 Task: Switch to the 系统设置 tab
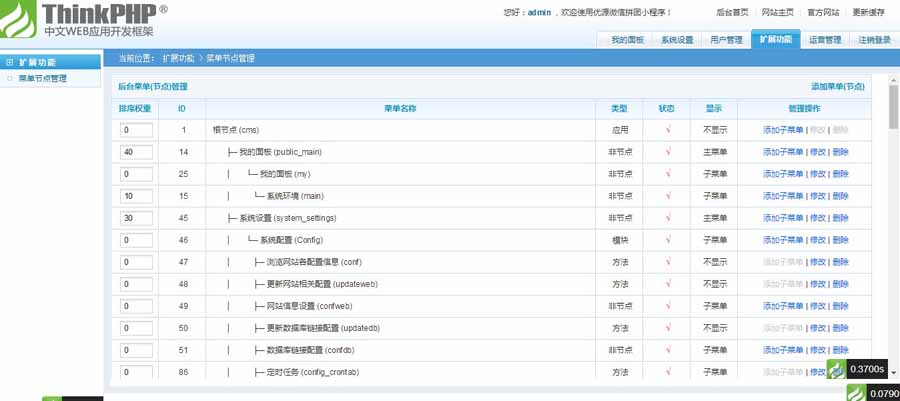677,40
